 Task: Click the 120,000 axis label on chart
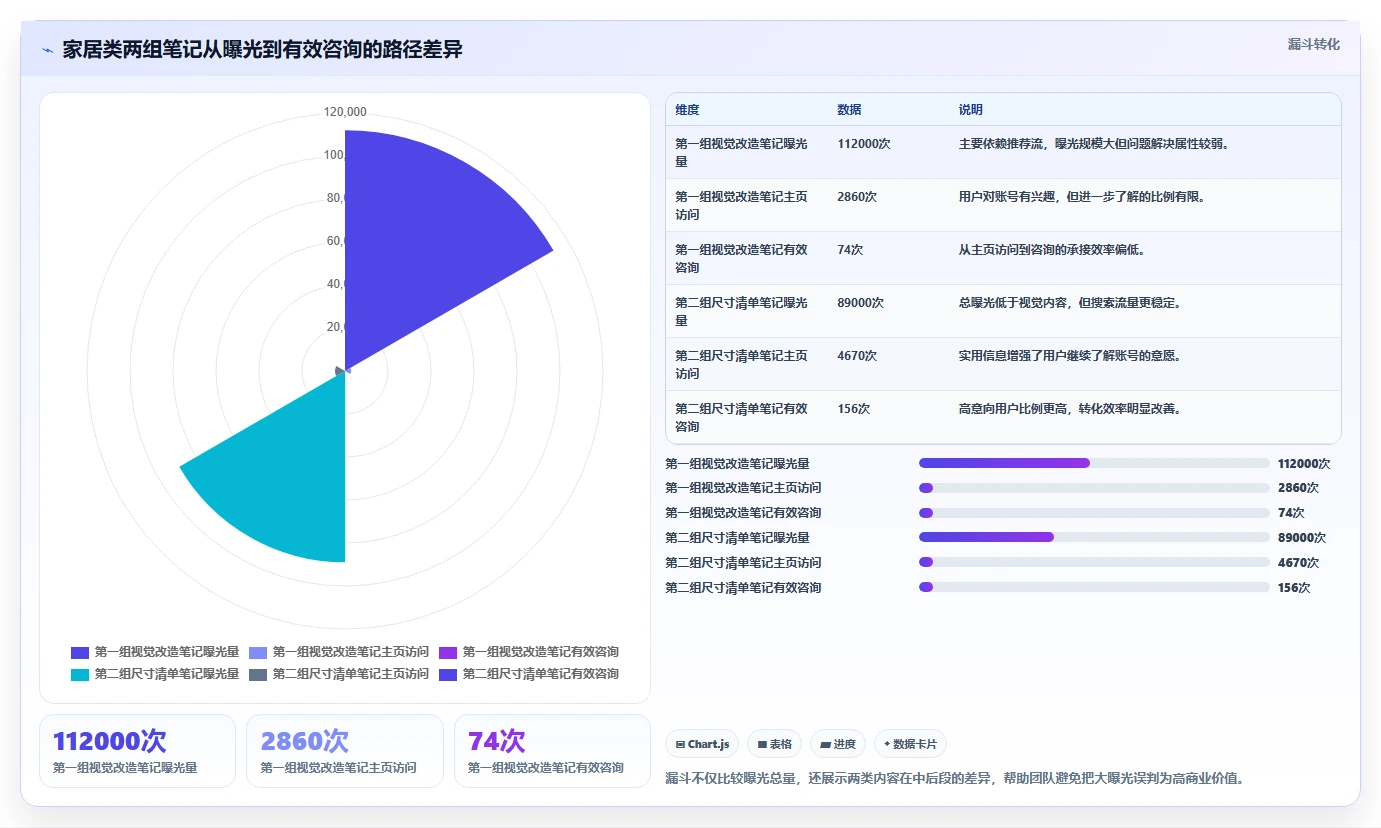point(345,112)
